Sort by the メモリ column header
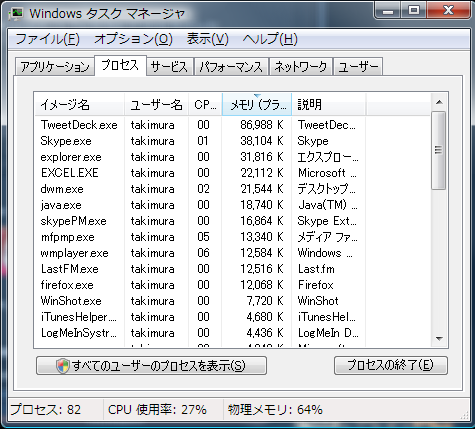The image size is (475, 429). tap(257, 105)
